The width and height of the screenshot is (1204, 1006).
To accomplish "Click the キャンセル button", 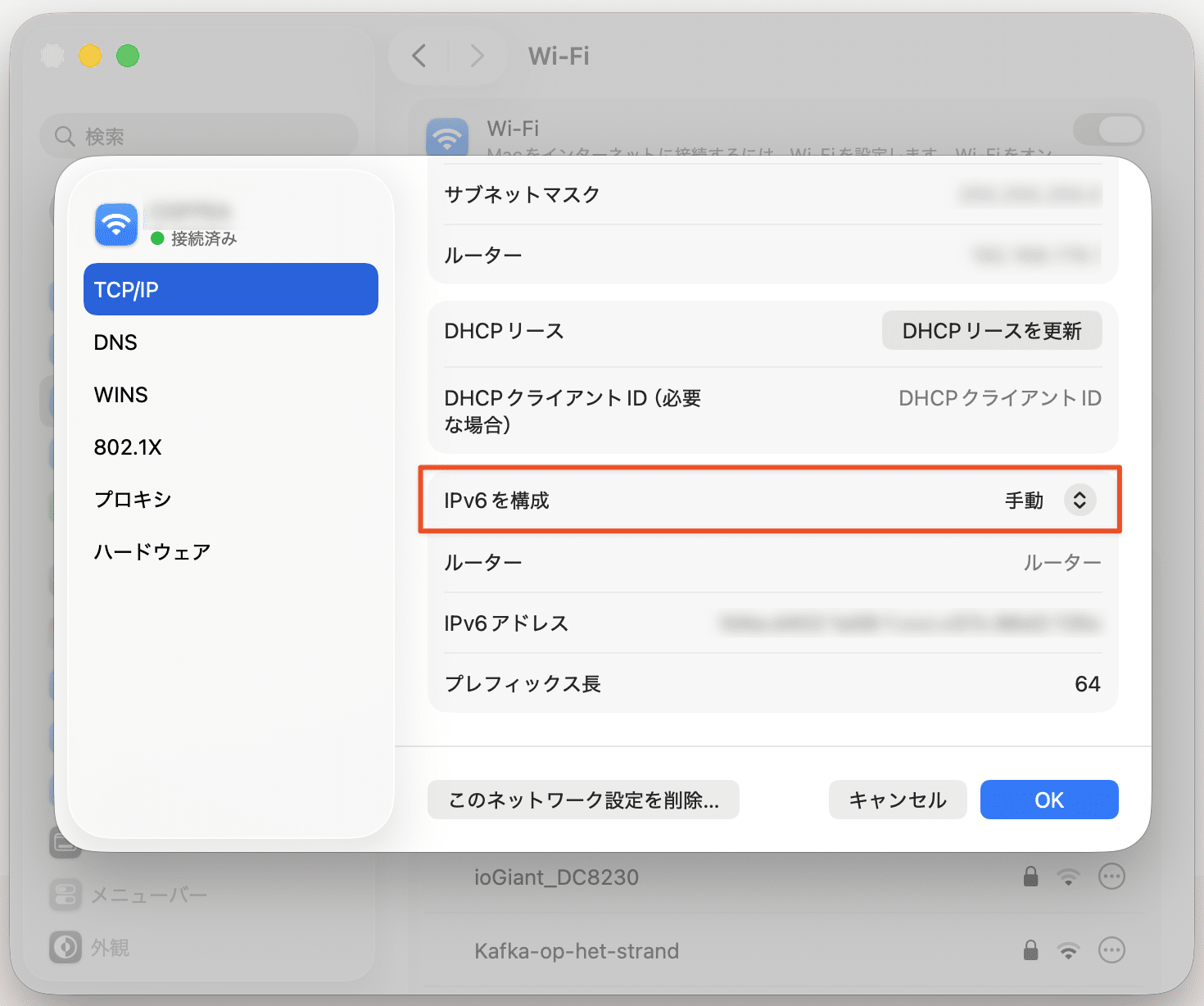I will point(898,800).
